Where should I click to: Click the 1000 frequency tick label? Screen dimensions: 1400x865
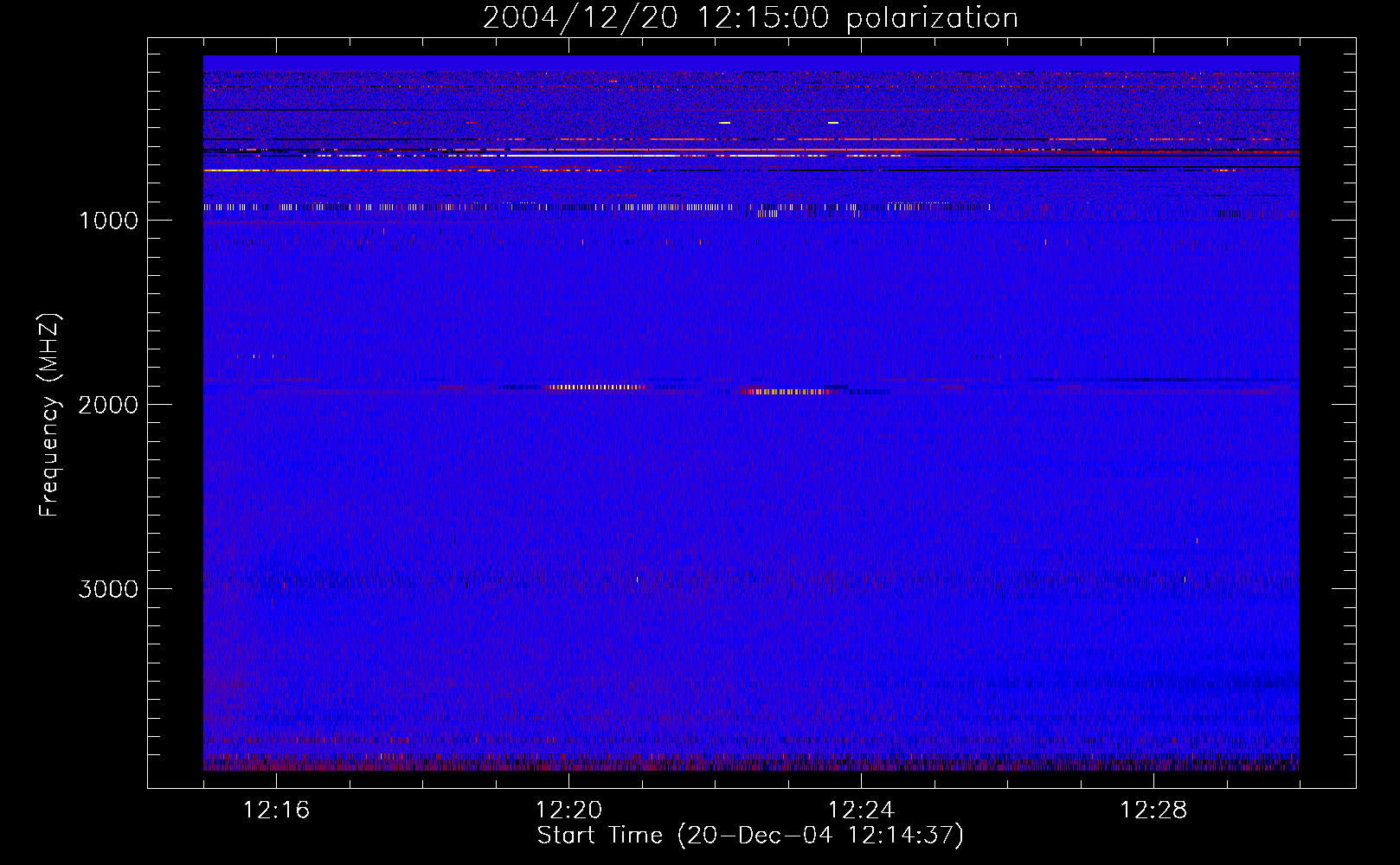pyautogui.click(x=108, y=221)
